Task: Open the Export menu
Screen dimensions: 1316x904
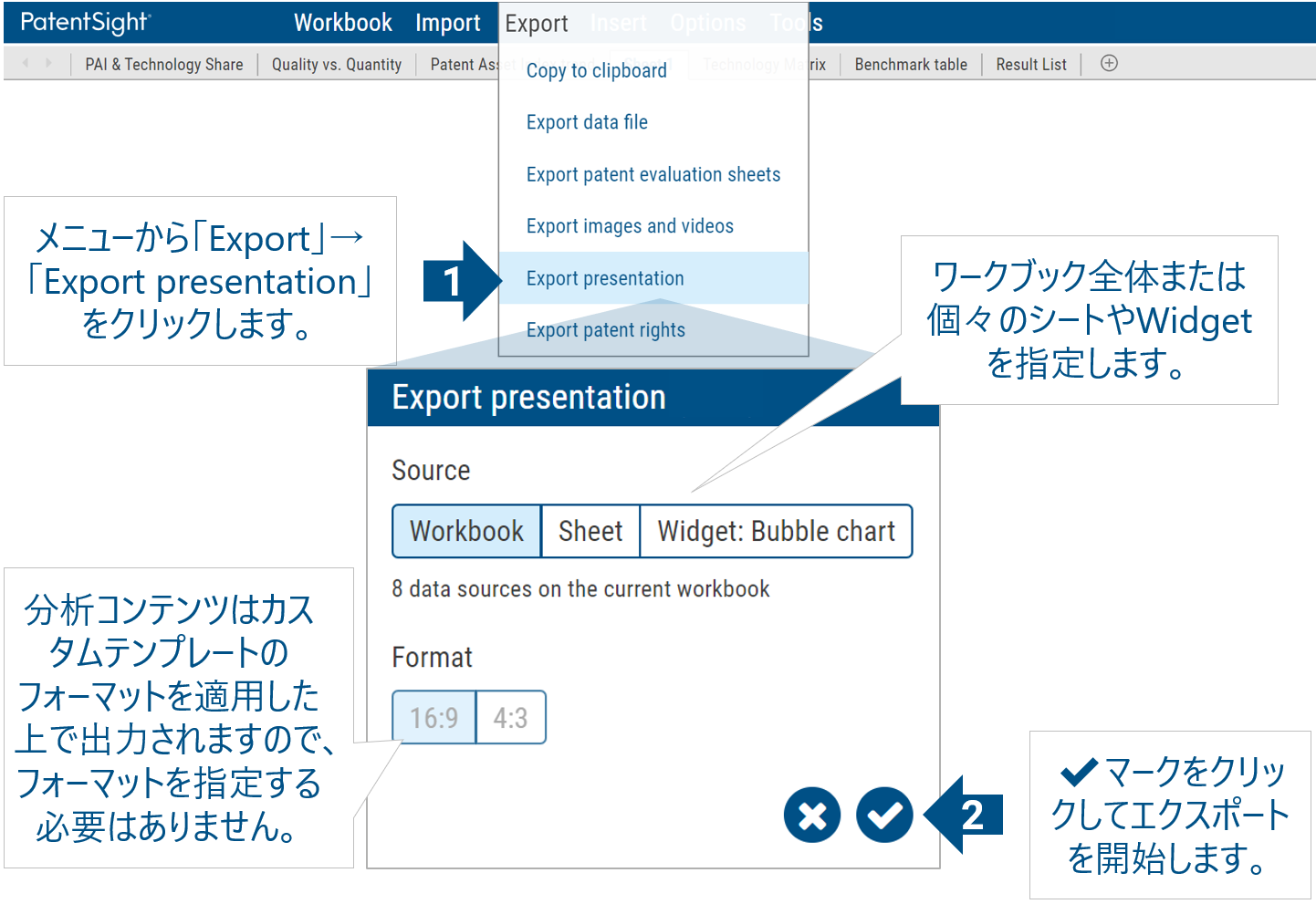Action: 537,22
